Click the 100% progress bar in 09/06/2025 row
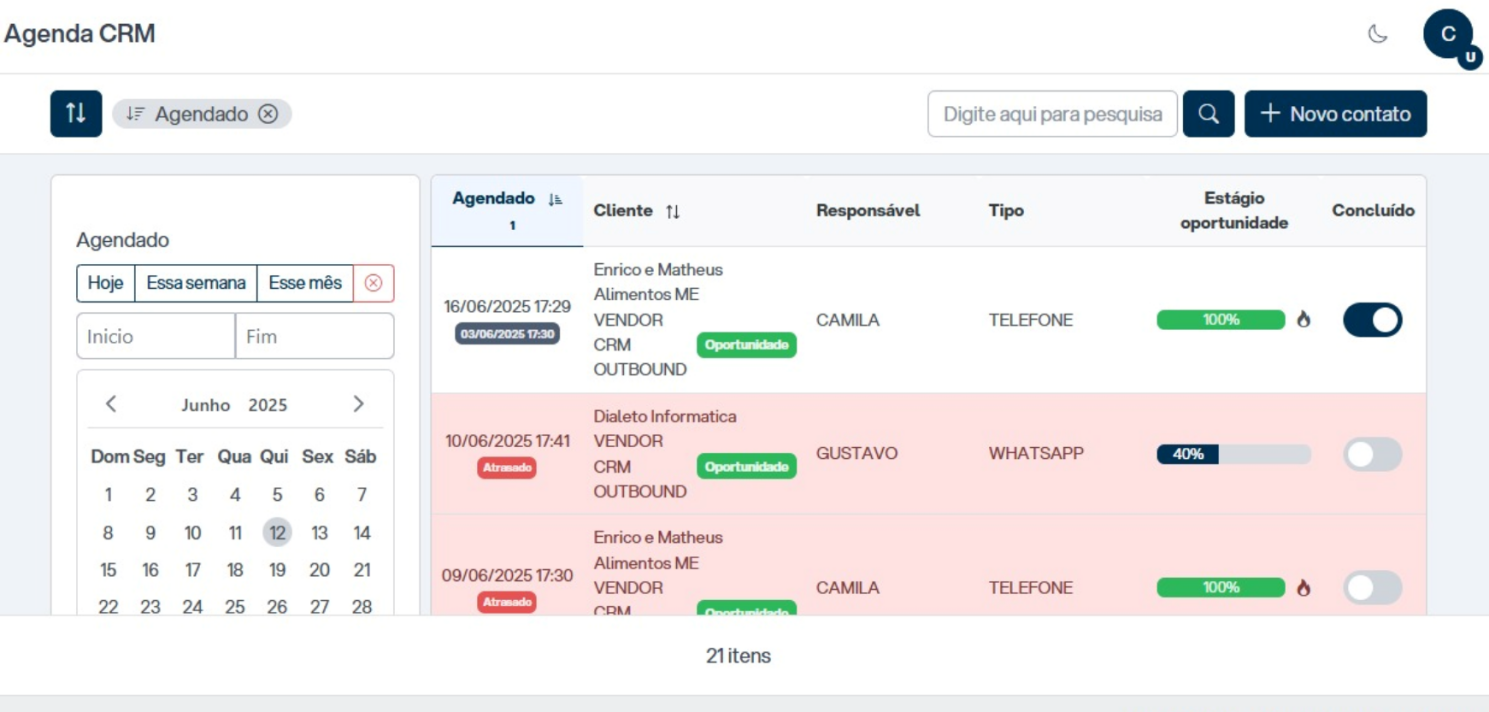The width and height of the screenshot is (1489, 712). pyautogui.click(x=1221, y=587)
